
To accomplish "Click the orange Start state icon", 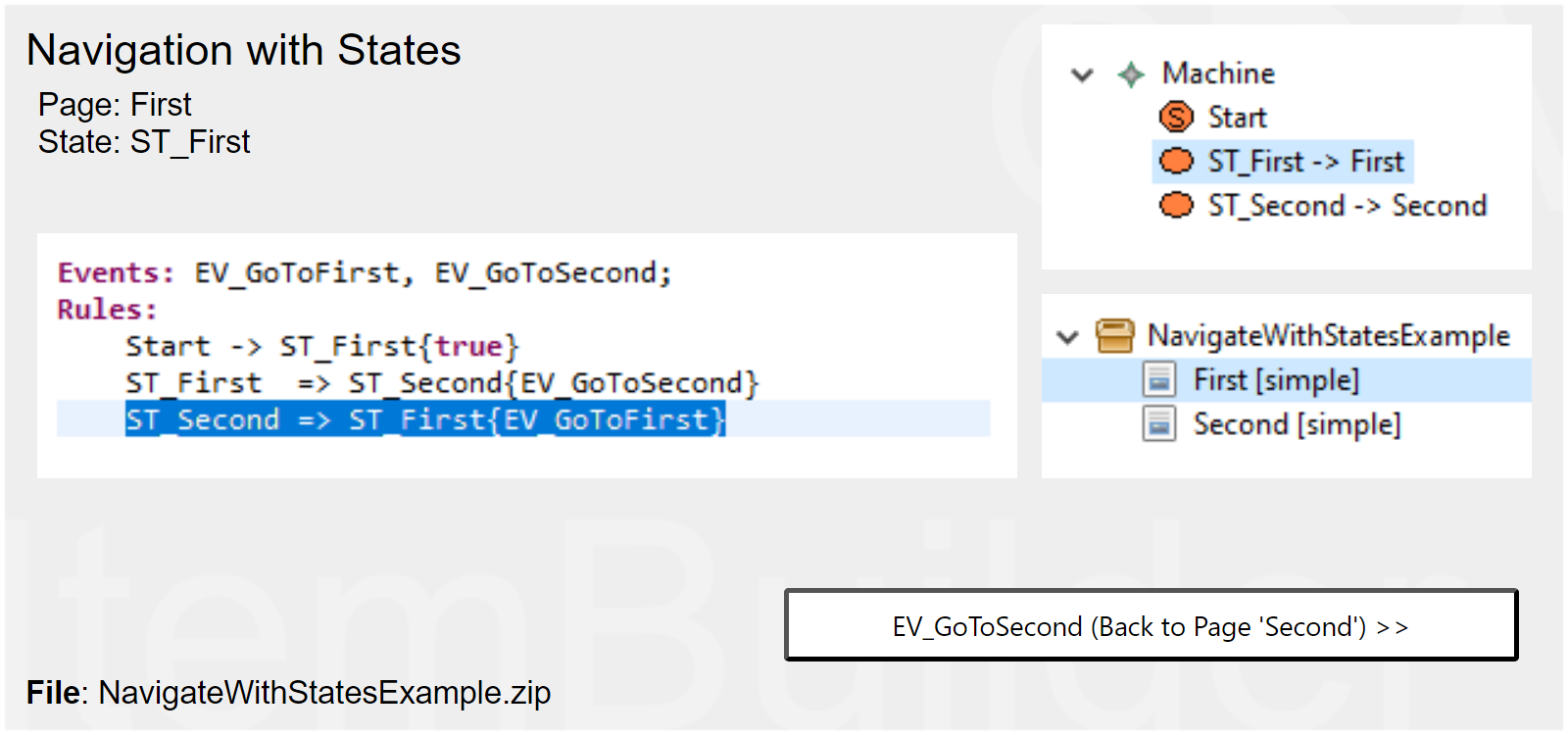I will click(1176, 118).
